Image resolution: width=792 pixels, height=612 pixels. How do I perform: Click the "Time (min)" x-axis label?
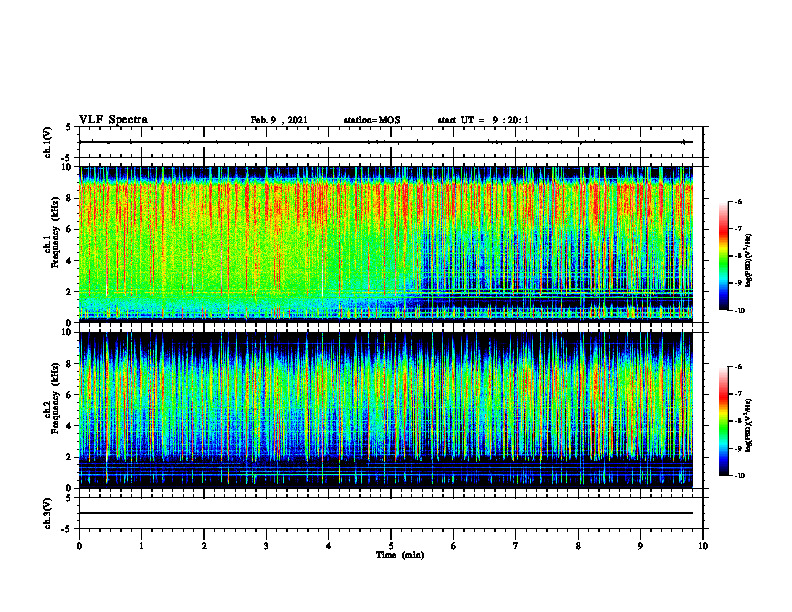[x=400, y=555]
